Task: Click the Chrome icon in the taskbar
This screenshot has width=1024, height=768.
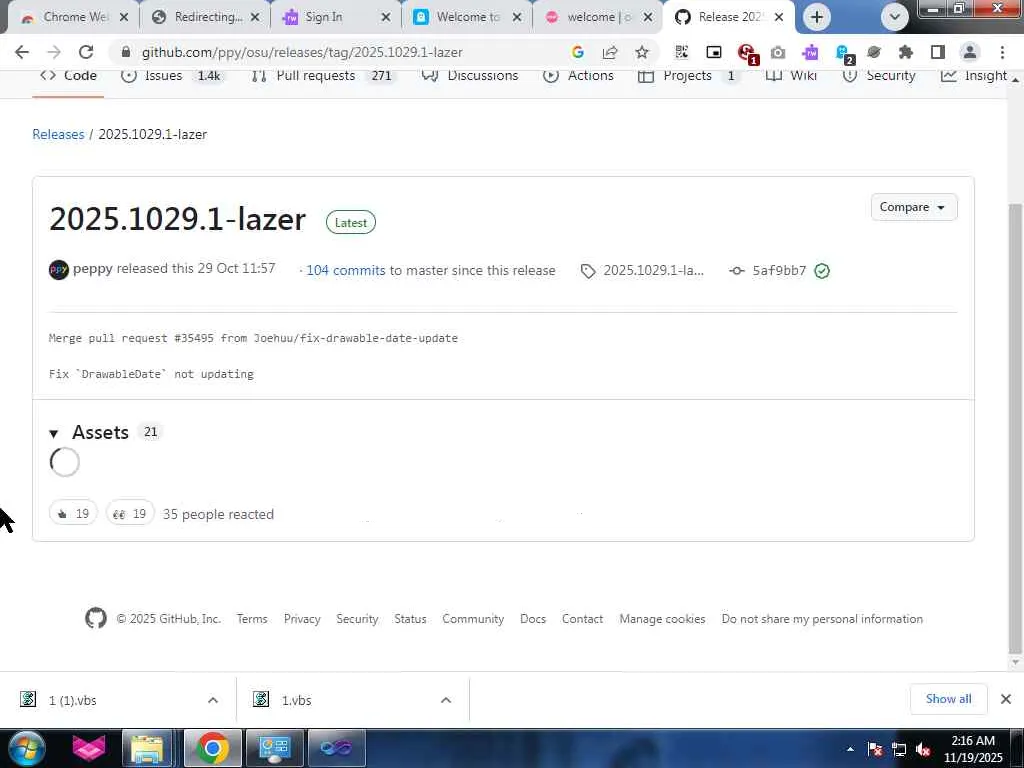Action: click(212, 748)
